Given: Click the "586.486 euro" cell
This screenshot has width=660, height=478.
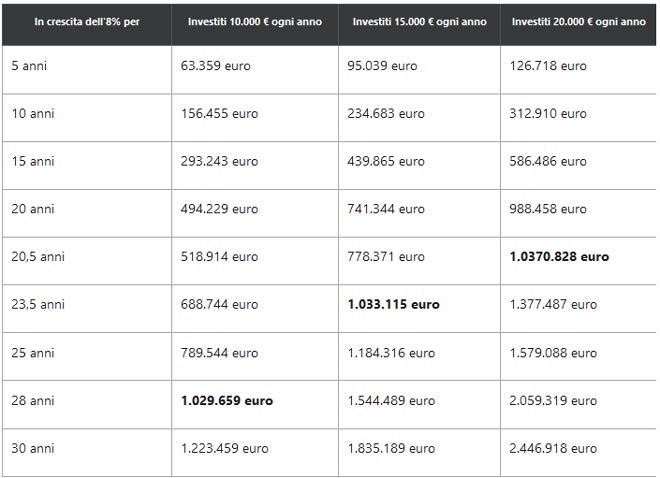Looking at the screenshot, I should coord(548,162).
